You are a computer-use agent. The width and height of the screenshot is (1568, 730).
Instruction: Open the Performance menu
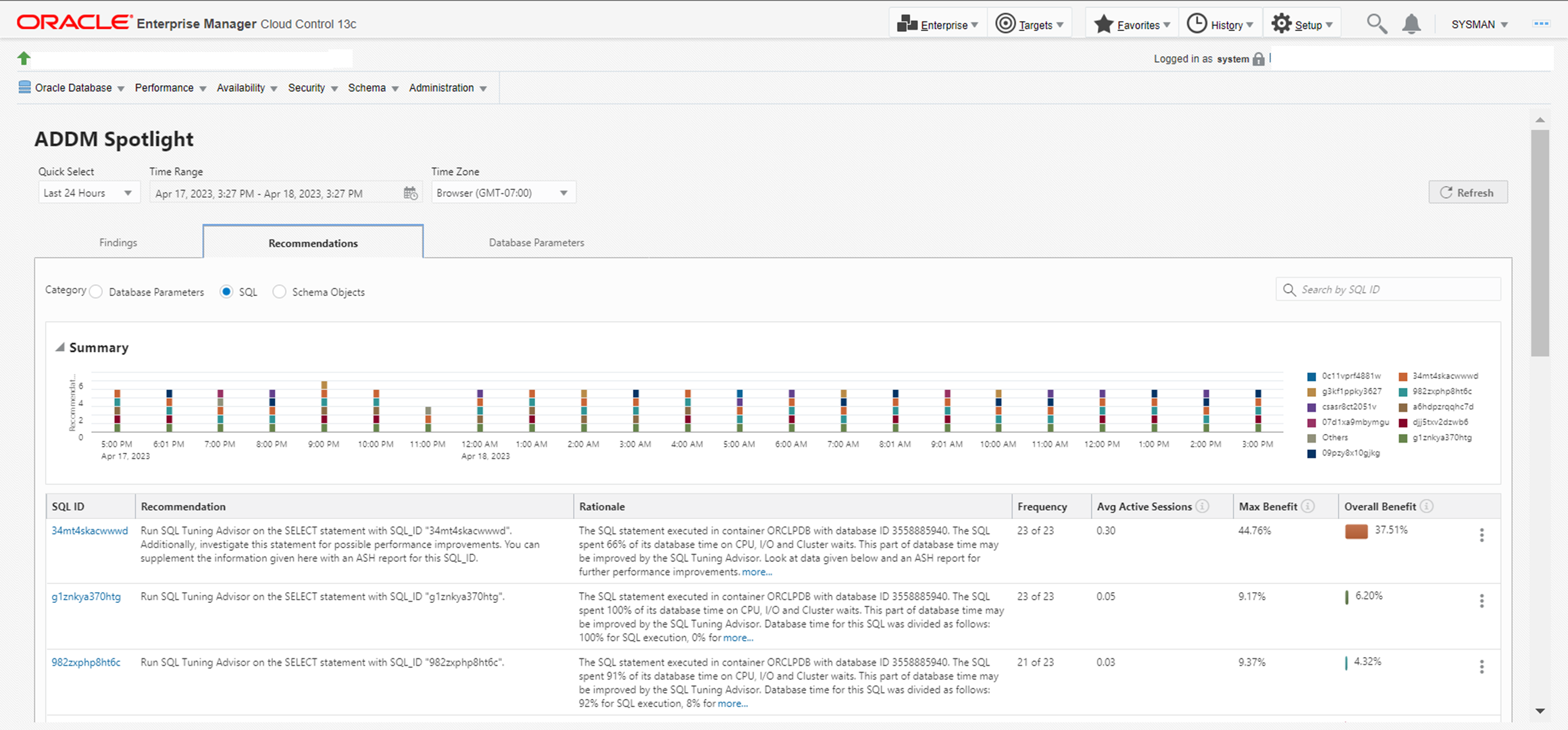170,88
